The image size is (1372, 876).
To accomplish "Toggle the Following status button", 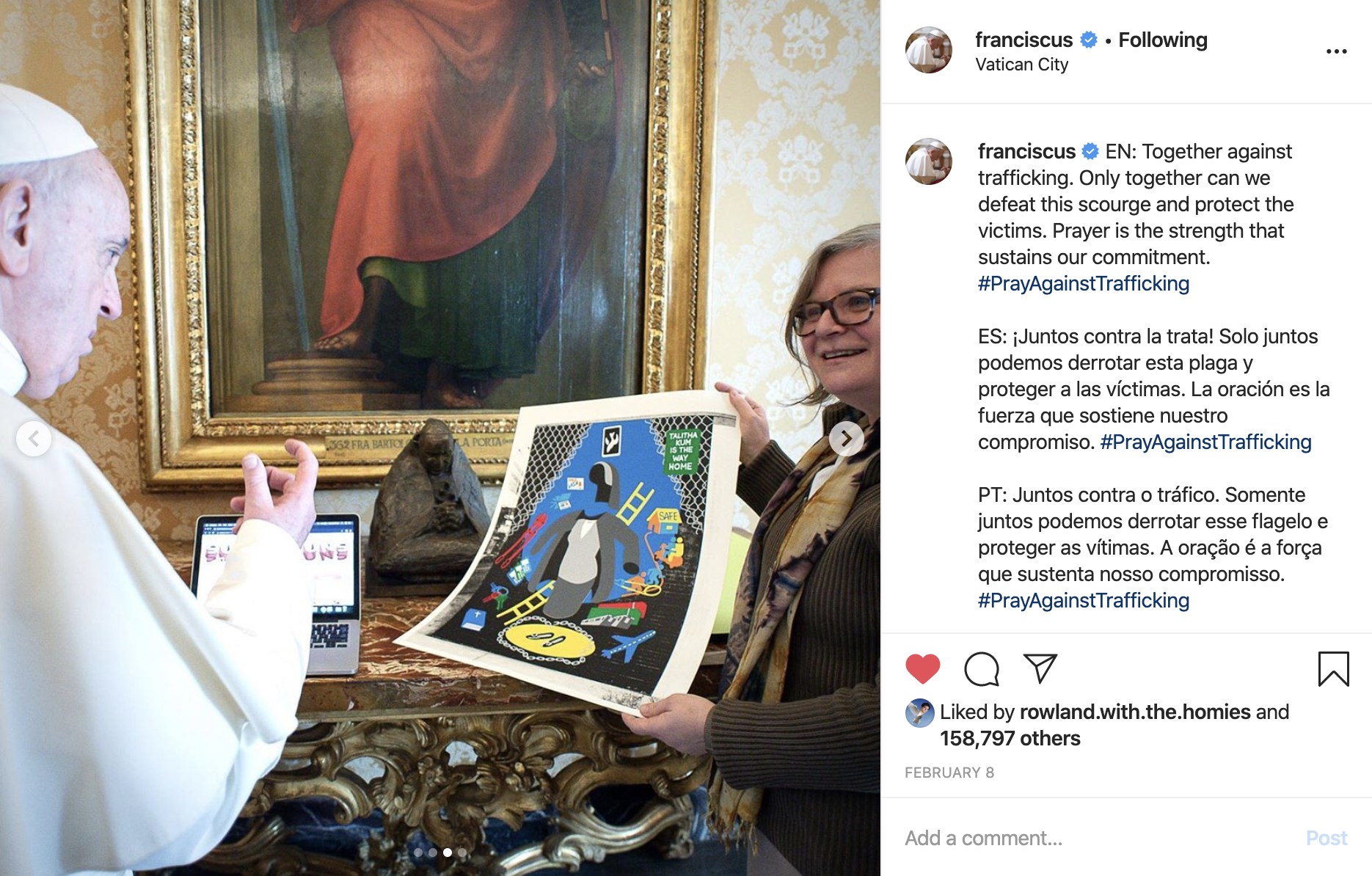I will click(1163, 40).
